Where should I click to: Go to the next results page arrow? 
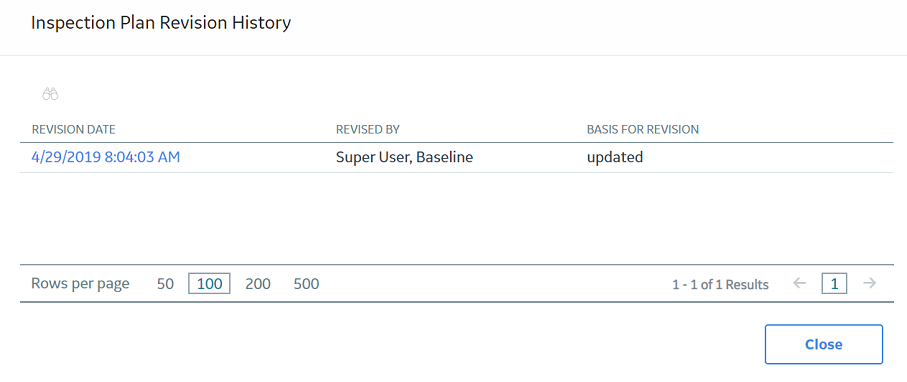869,283
